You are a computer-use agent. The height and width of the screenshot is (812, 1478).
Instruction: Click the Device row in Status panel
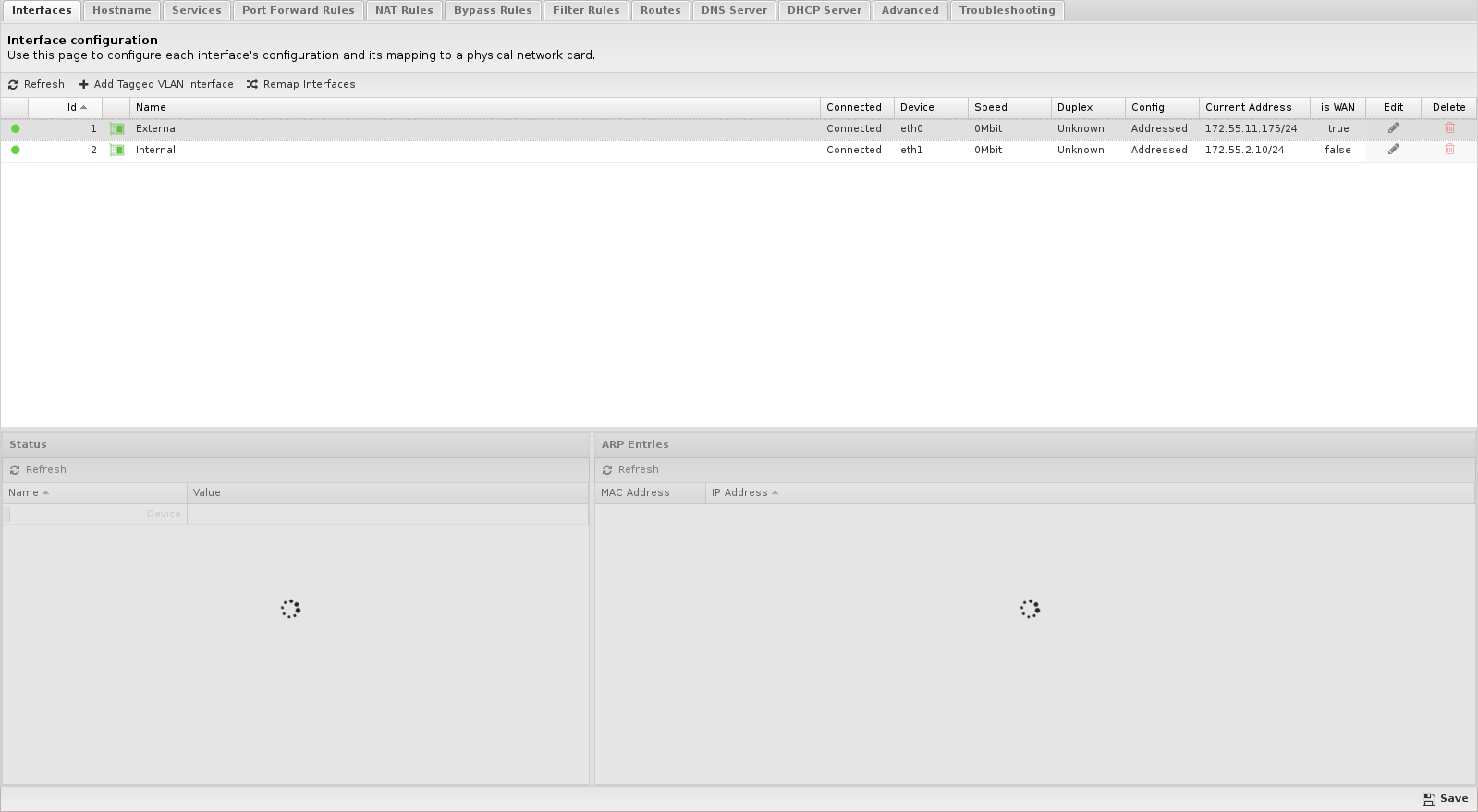click(295, 514)
